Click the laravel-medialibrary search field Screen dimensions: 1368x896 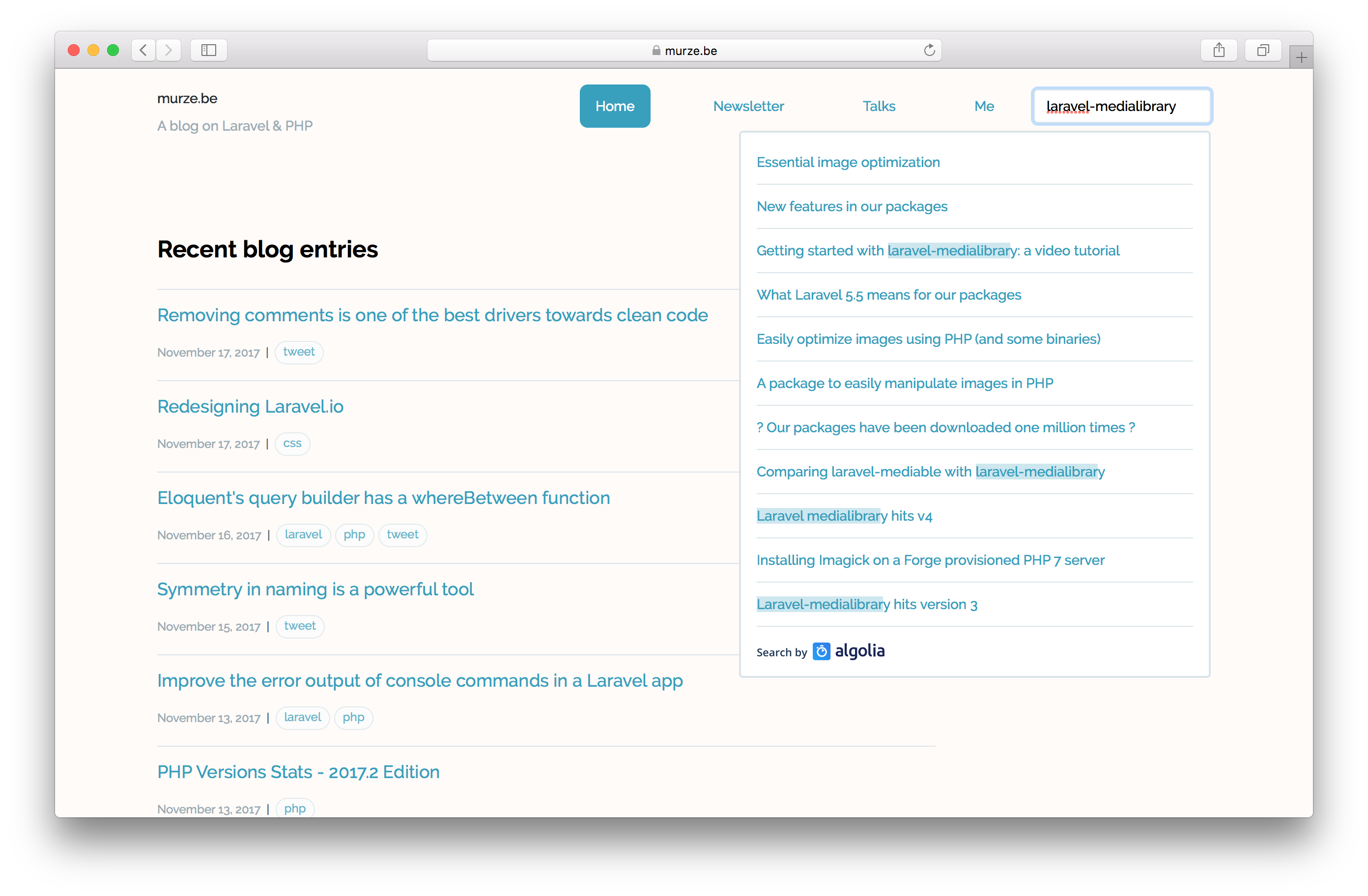[1121, 106]
